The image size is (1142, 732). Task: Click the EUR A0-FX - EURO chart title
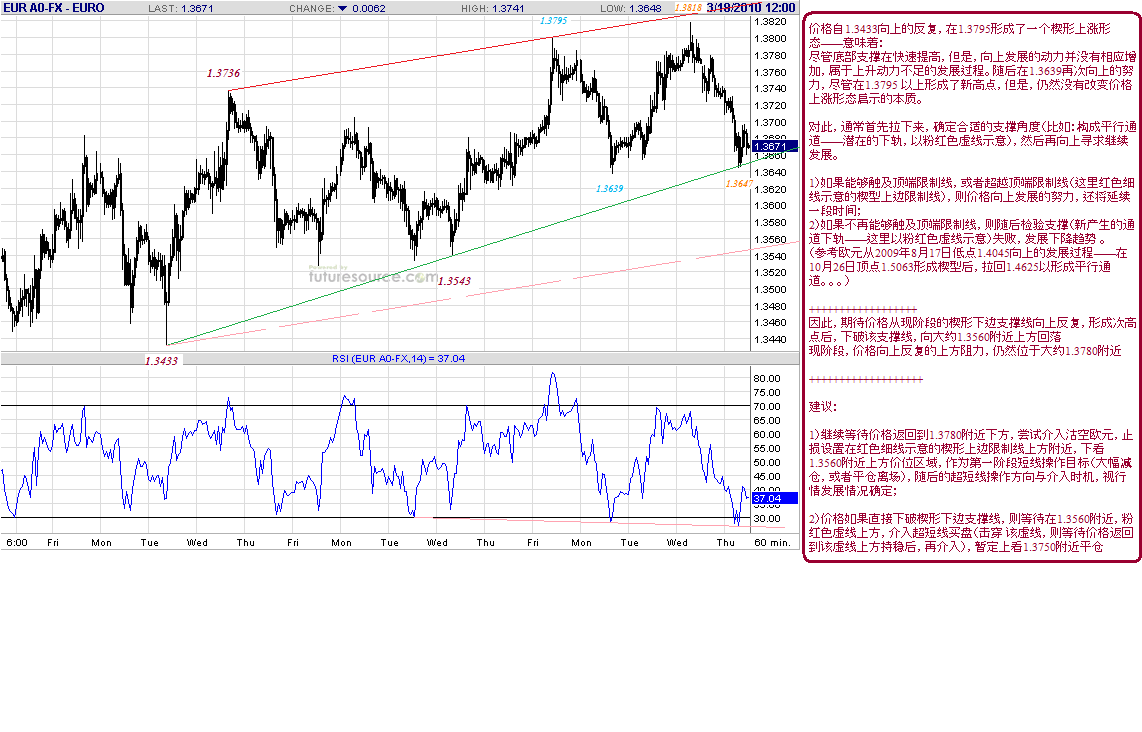[54, 8]
